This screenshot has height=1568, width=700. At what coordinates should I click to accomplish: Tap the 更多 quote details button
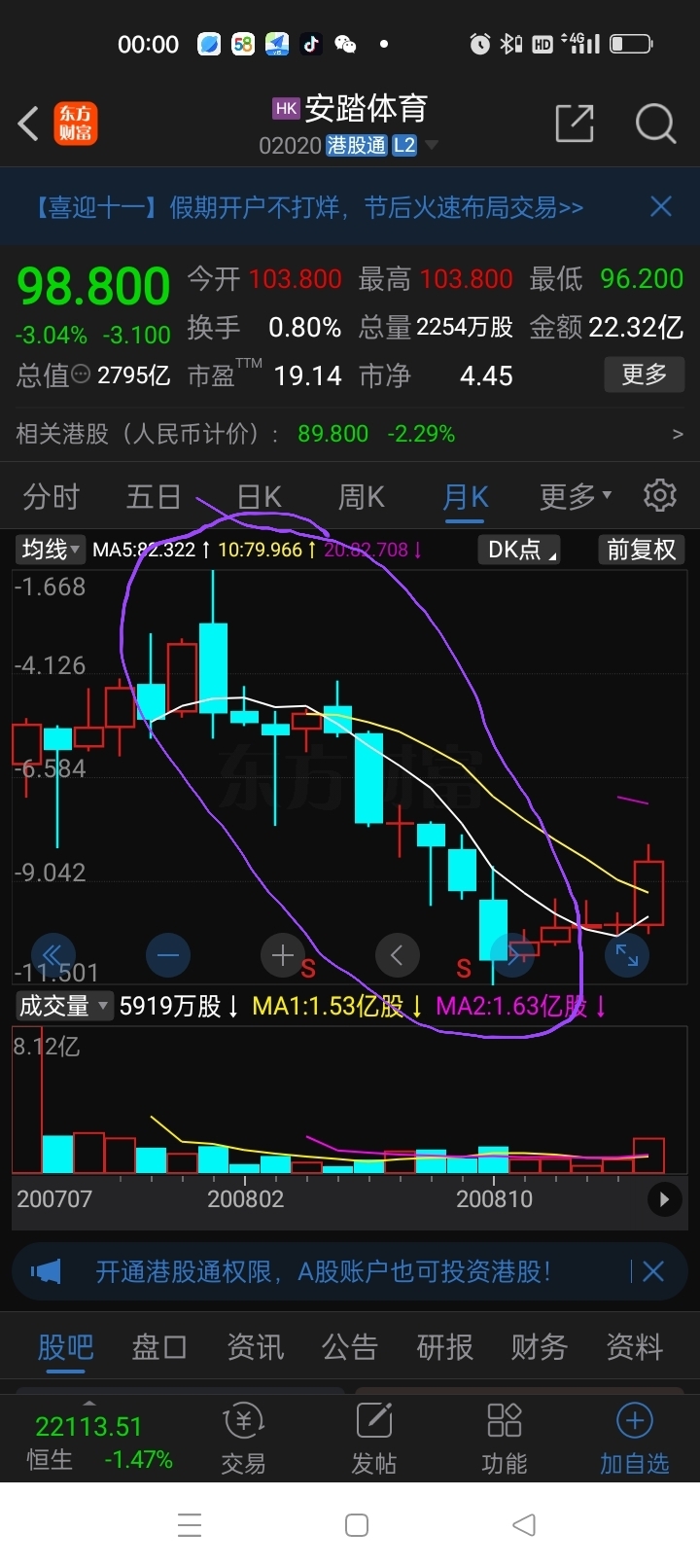(644, 374)
